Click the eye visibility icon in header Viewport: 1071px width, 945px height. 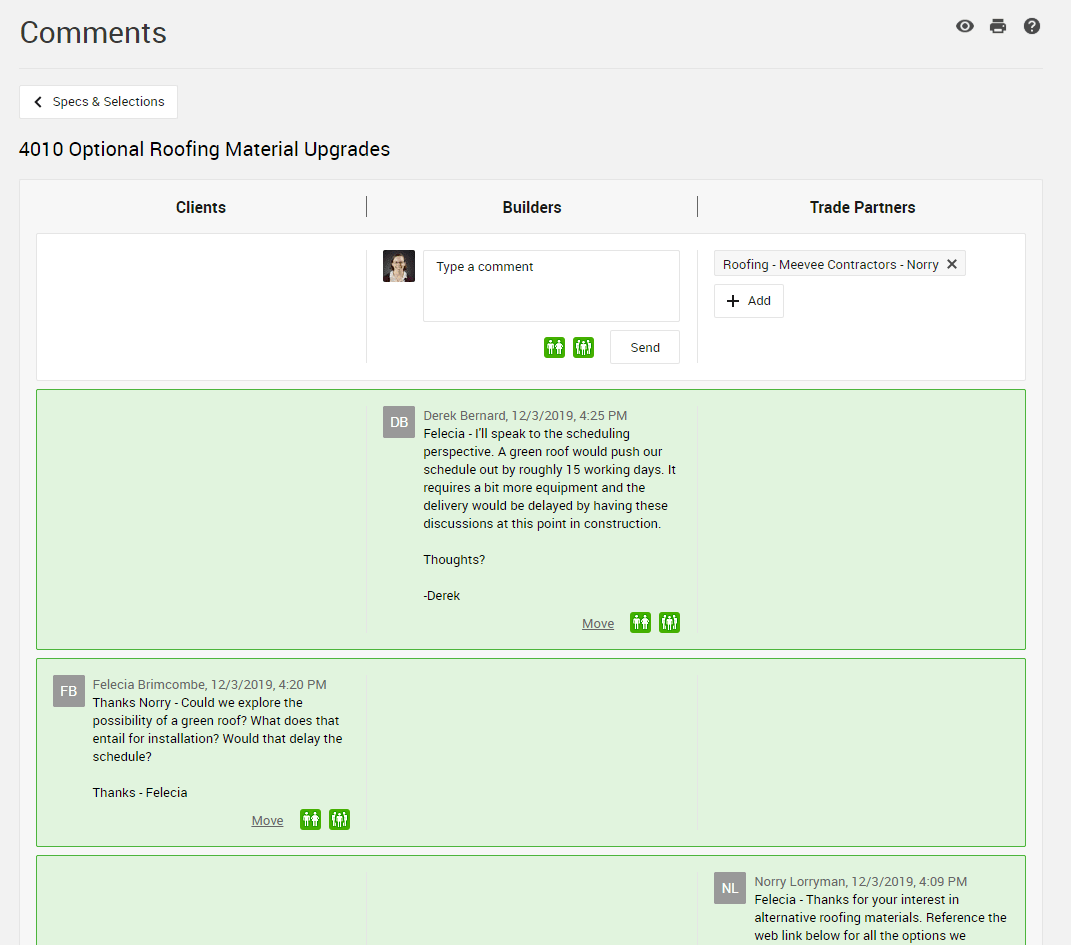pos(965,26)
